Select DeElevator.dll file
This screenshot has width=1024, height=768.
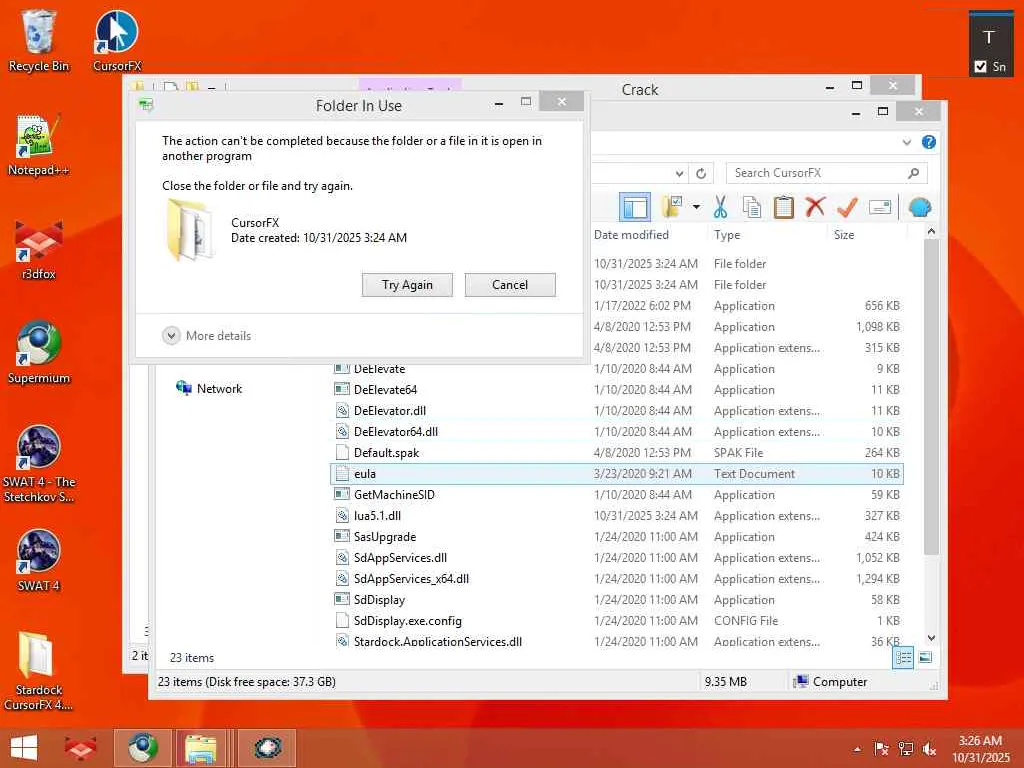(x=616, y=411)
